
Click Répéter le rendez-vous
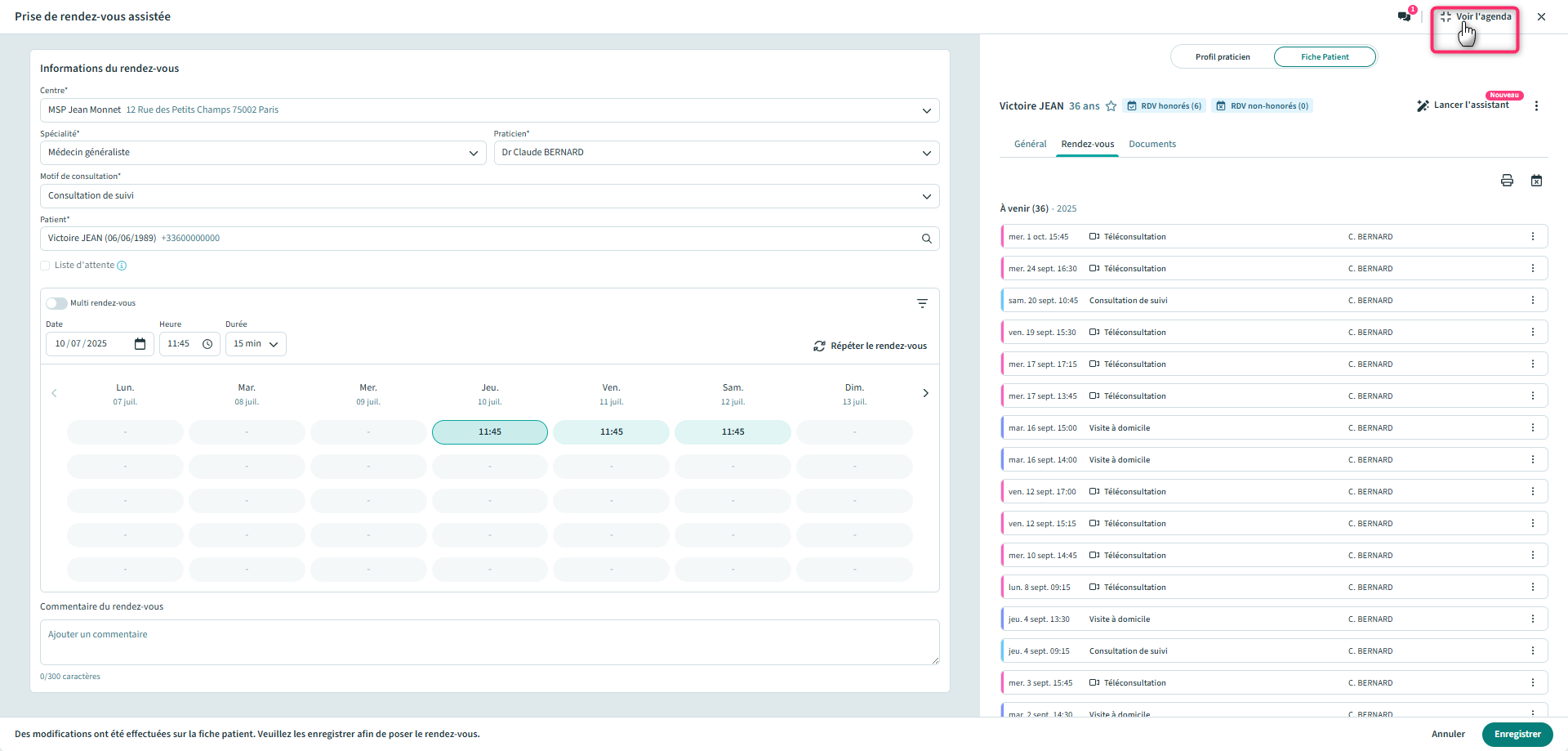click(871, 346)
